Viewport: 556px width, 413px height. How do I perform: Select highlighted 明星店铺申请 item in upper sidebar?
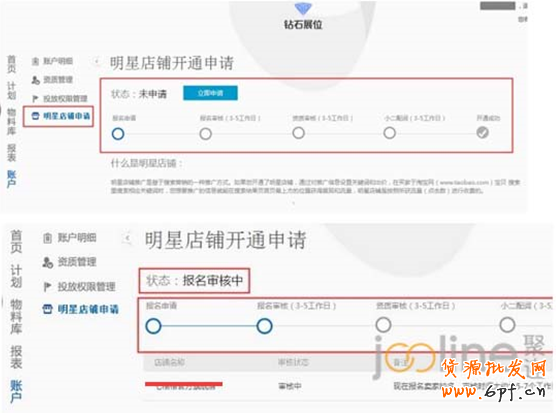point(61,116)
